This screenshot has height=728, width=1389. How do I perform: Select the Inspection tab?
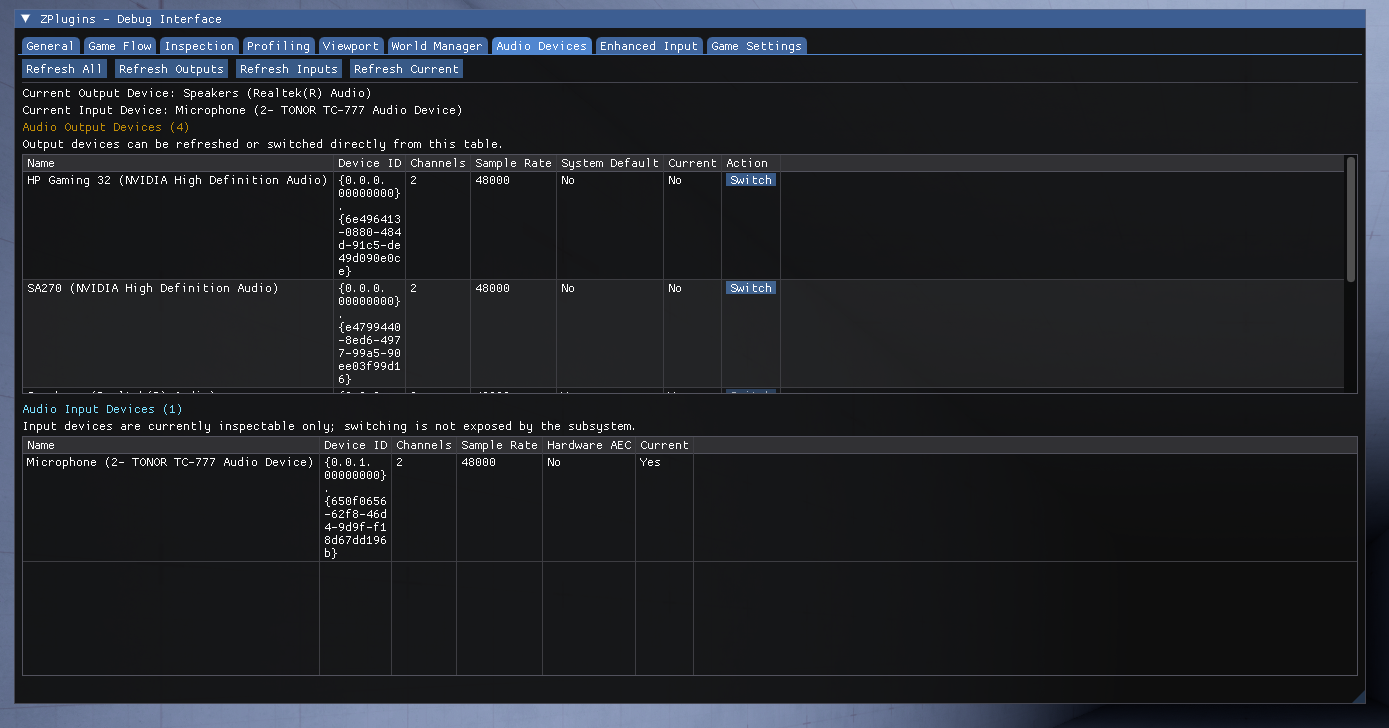point(199,46)
